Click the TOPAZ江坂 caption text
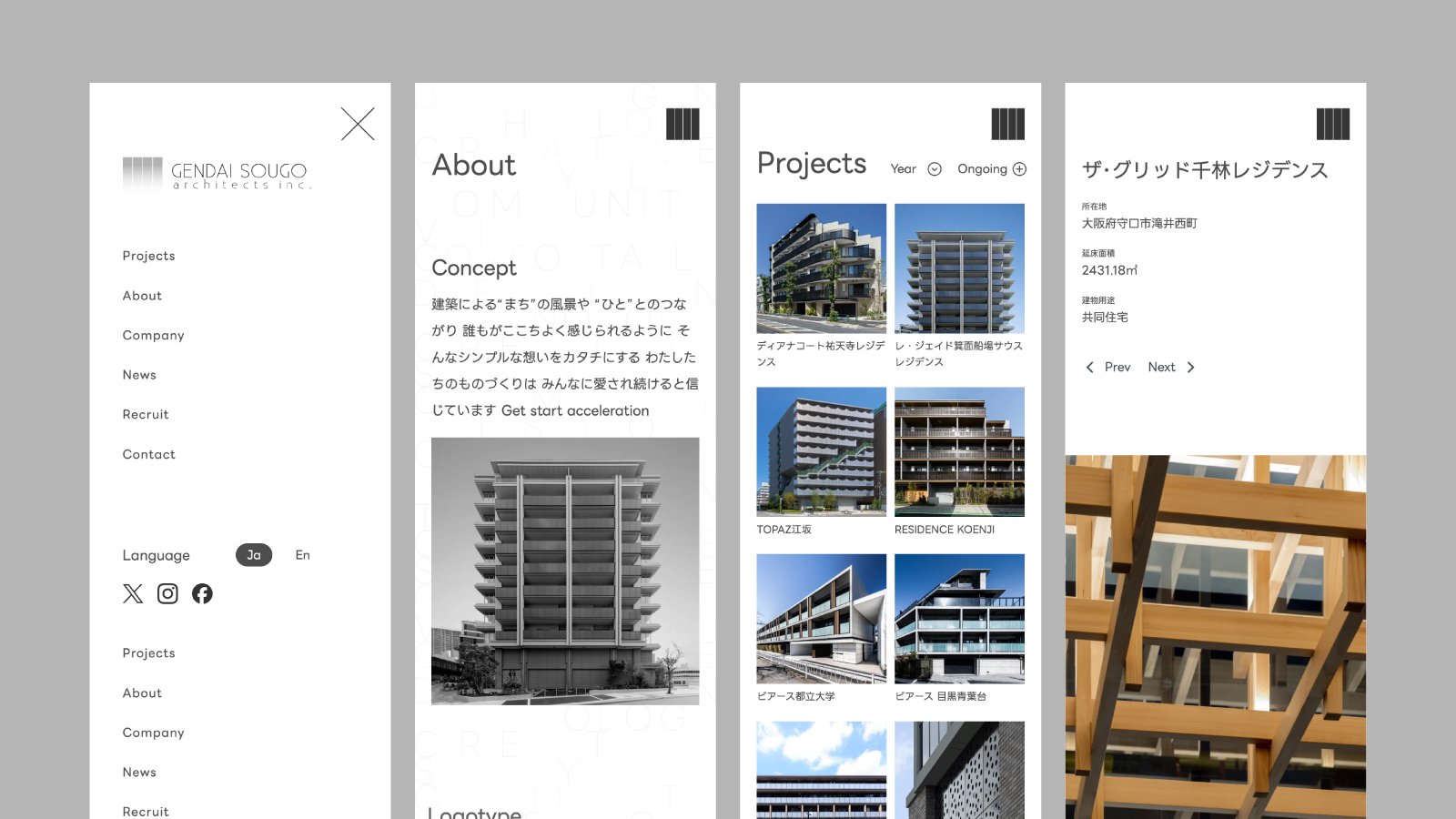This screenshot has height=819, width=1456. click(x=784, y=530)
